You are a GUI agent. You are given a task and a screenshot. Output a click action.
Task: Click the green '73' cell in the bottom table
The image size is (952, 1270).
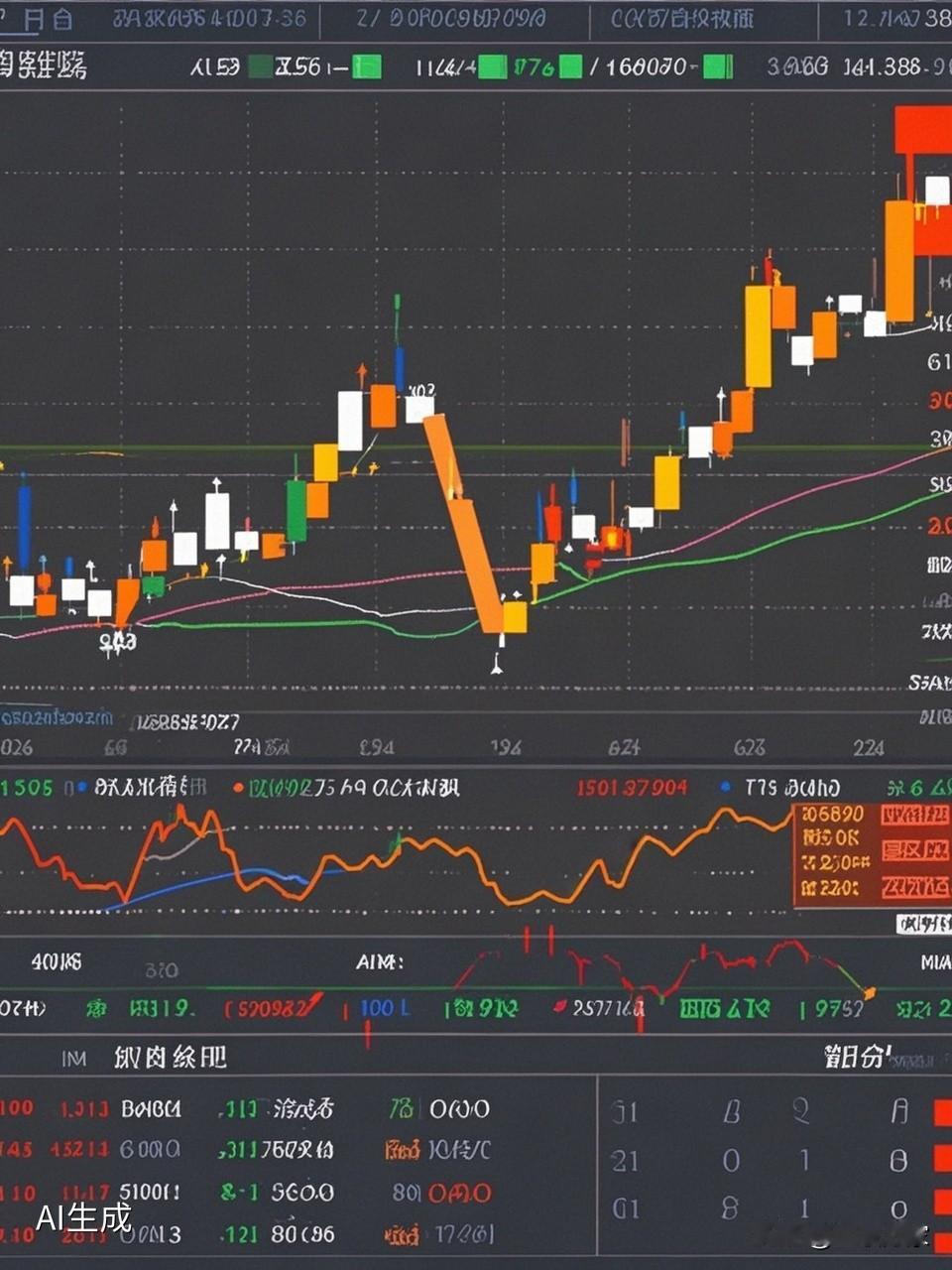[402, 1108]
